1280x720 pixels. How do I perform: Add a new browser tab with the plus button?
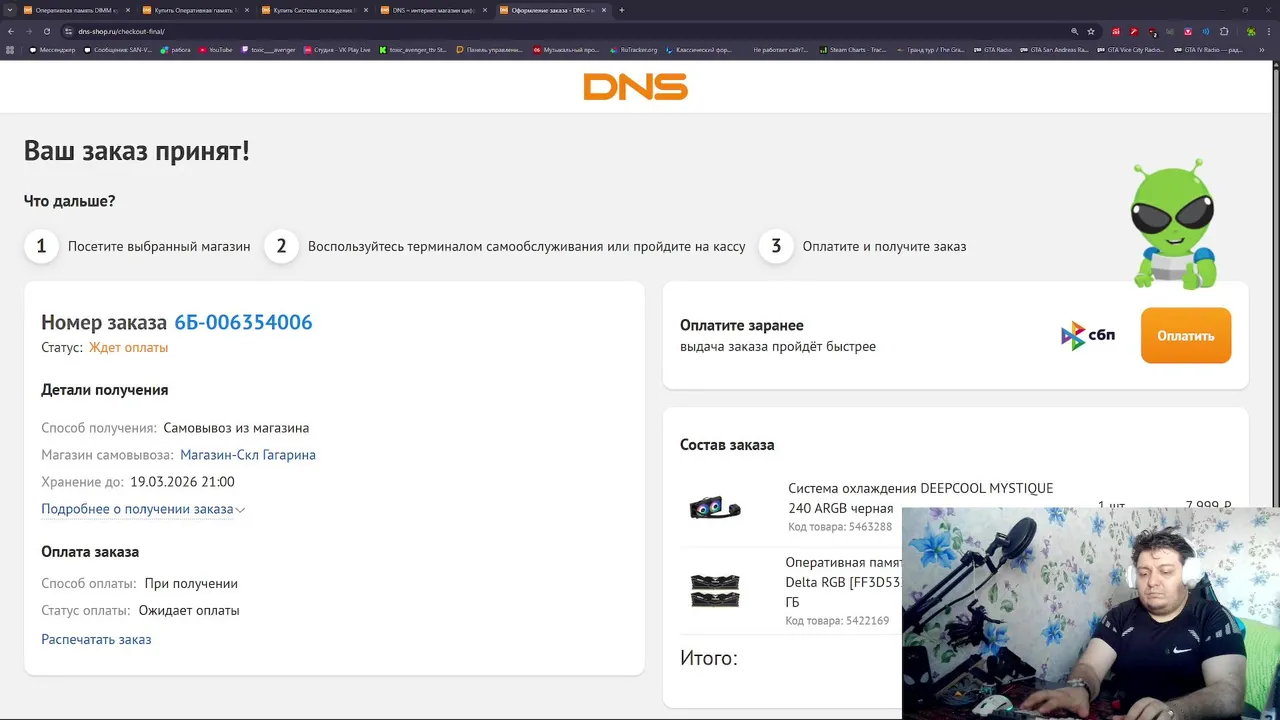622,10
